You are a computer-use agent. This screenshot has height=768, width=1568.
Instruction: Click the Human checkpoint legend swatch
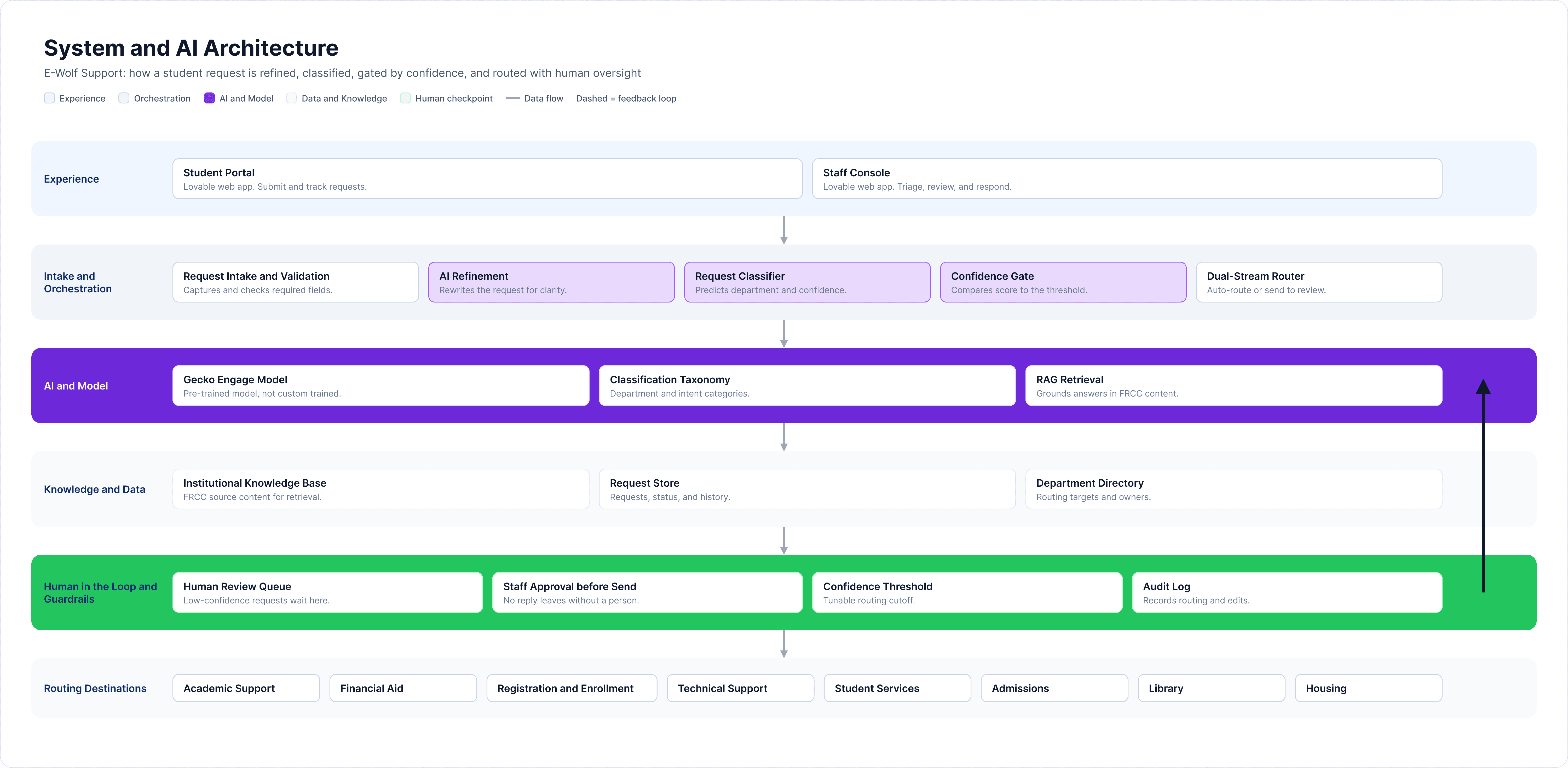pos(405,98)
